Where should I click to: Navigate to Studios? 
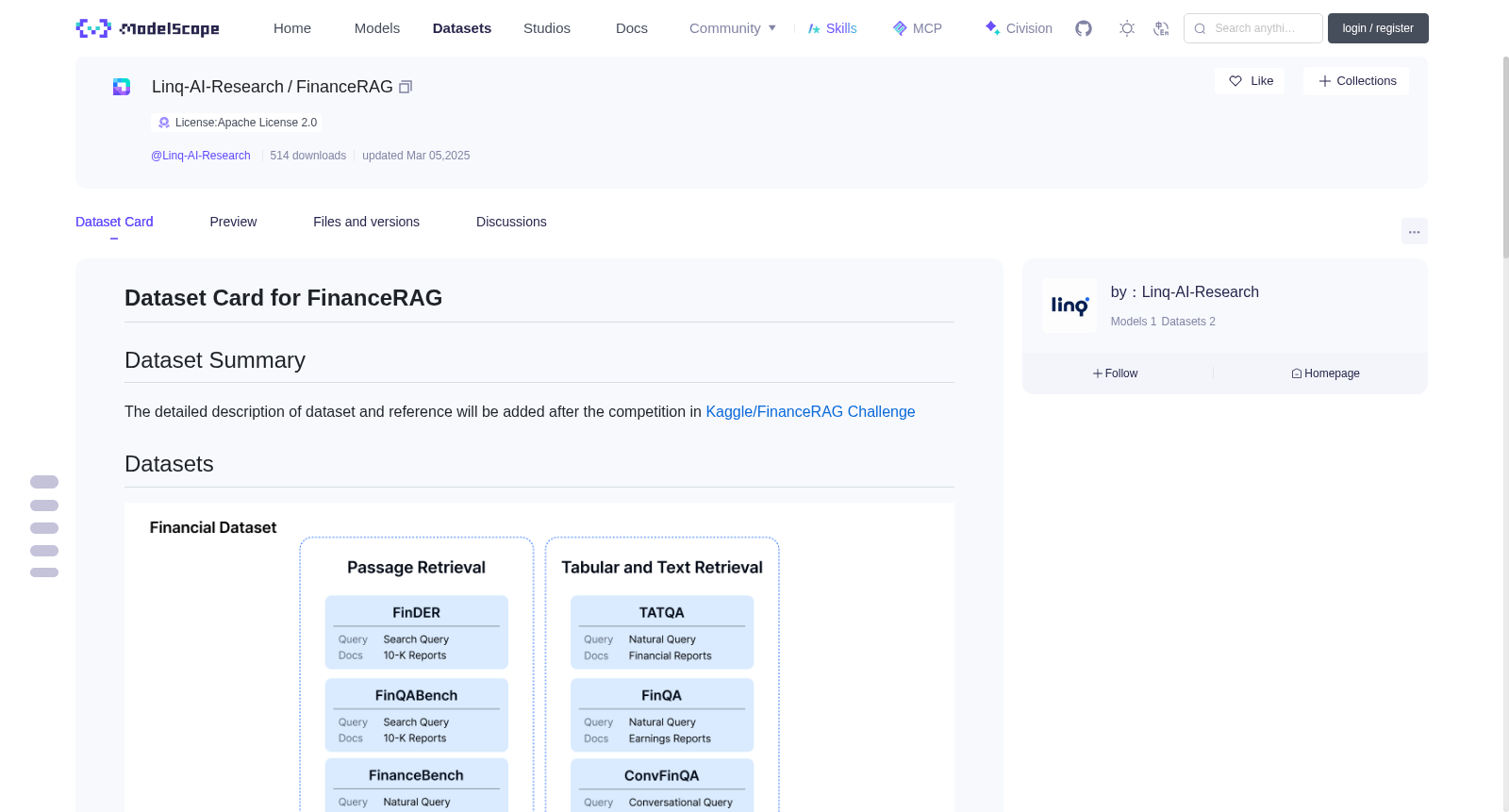pyautogui.click(x=547, y=28)
